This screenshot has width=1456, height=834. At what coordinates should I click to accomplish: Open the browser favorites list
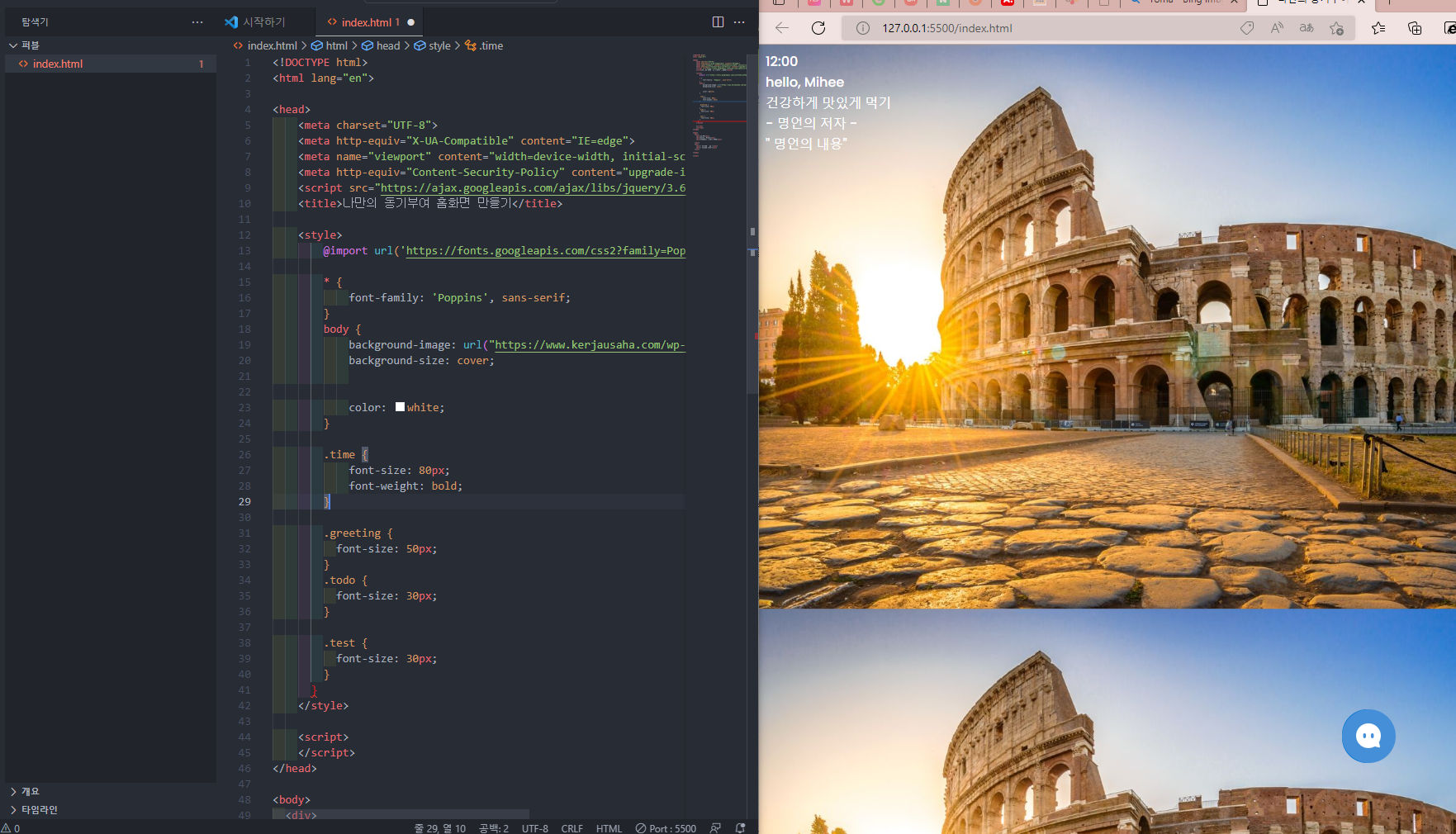tap(1378, 28)
